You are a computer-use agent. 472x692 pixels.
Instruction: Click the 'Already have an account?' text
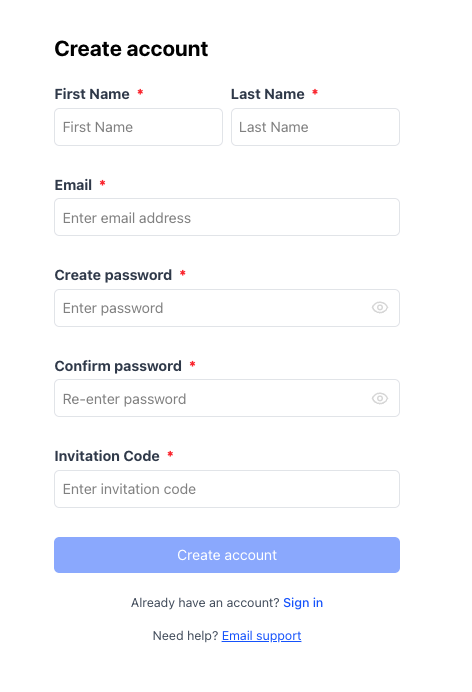coord(205,603)
